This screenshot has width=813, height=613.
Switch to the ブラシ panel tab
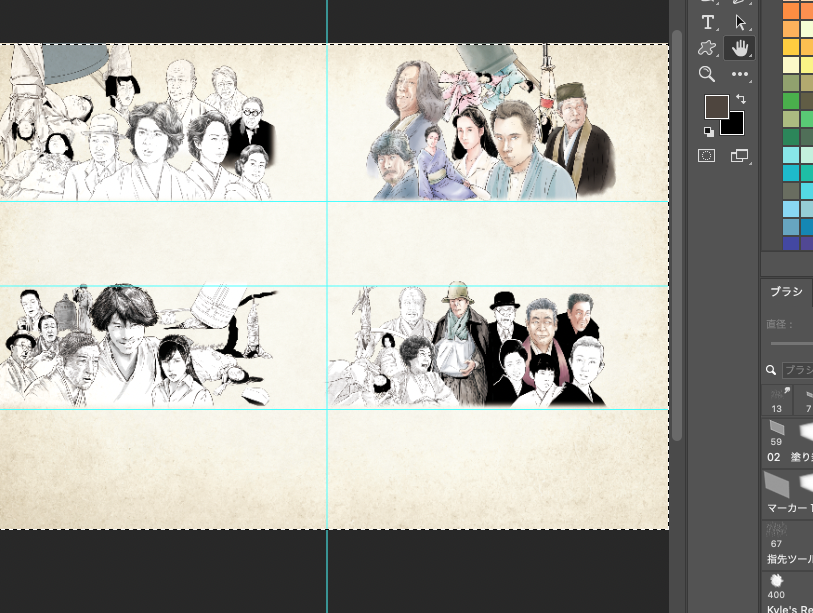tap(786, 291)
